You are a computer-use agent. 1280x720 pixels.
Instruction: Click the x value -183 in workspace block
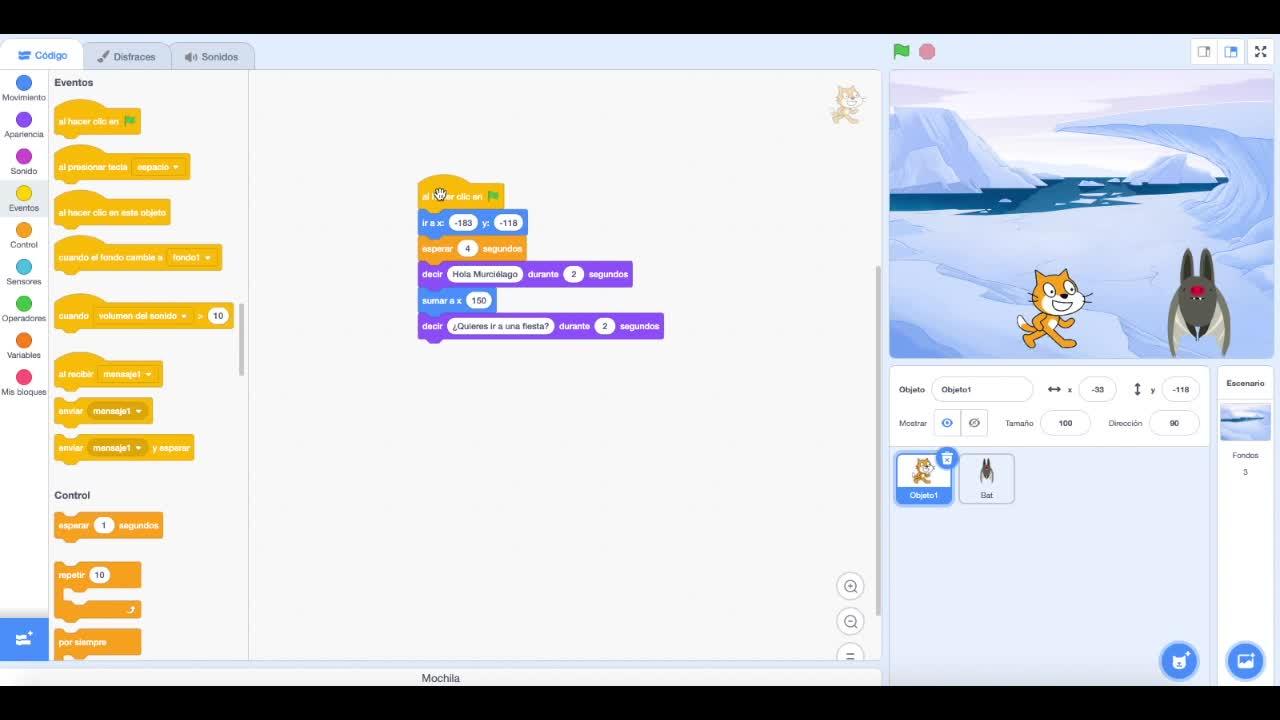pyautogui.click(x=463, y=223)
